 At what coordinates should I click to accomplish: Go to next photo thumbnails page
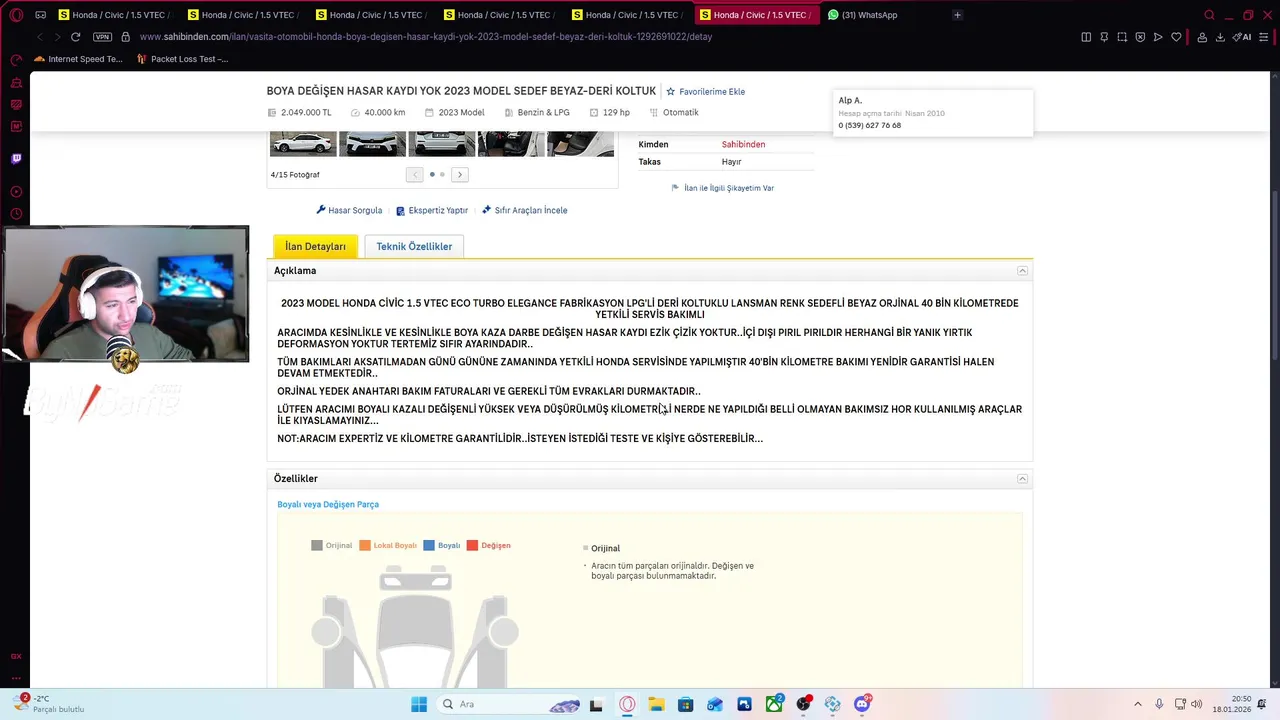coord(460,175)
